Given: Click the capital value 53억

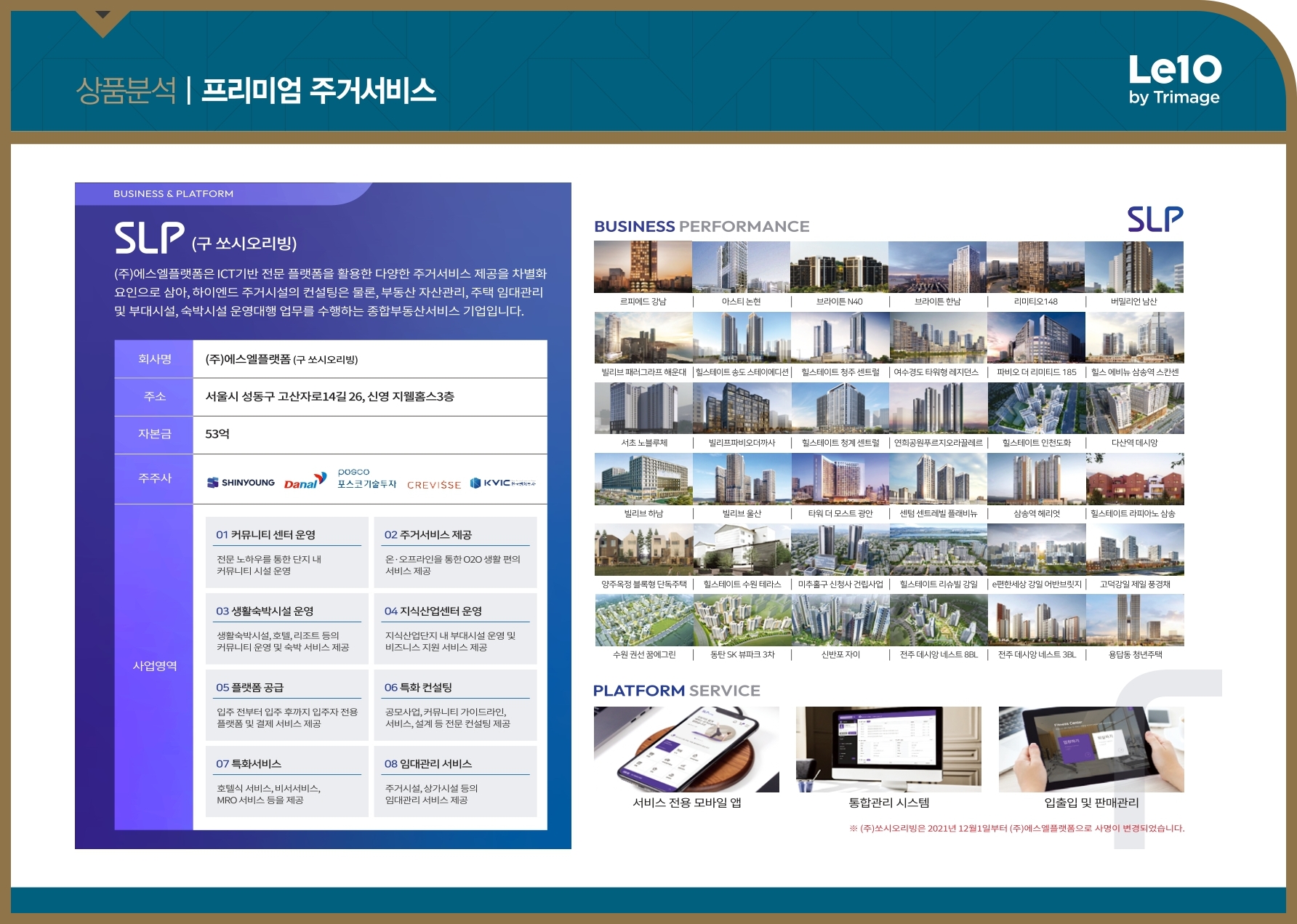Looking at the screenshot, I should pyautogui.click(x=217, y=434).
